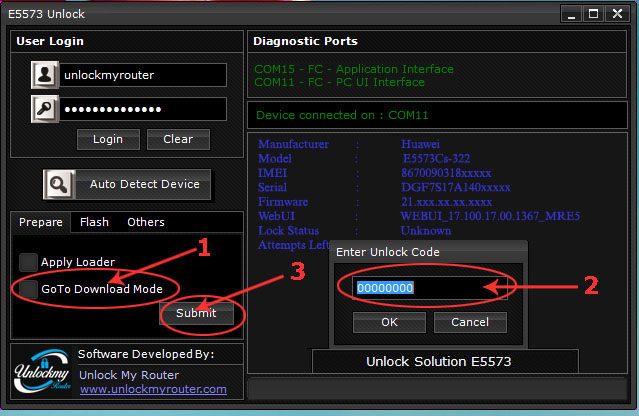Switch to the Prepare tab
The width and height of the screenshot is (639, 416).
click(41, 222)
